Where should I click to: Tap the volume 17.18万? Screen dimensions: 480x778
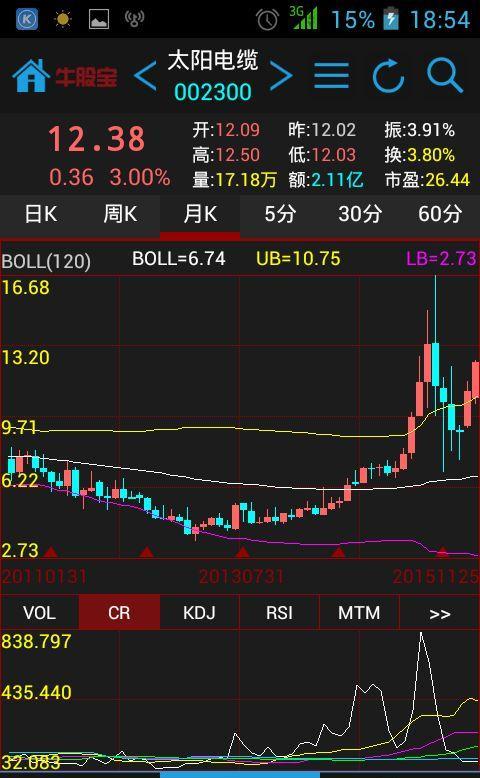246,180
